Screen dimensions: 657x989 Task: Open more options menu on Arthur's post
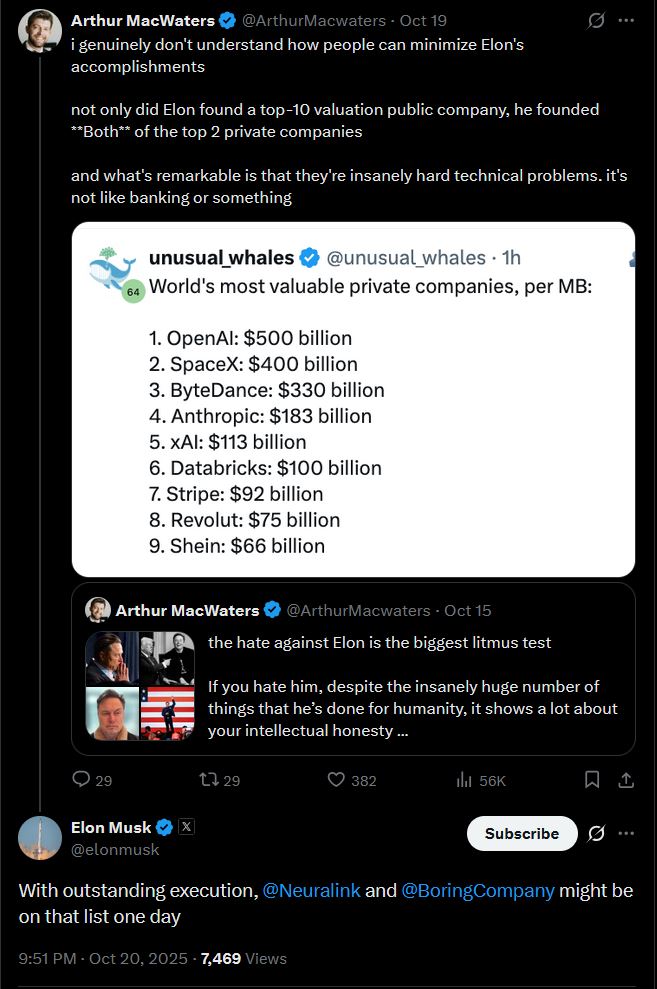coord(626,21)
